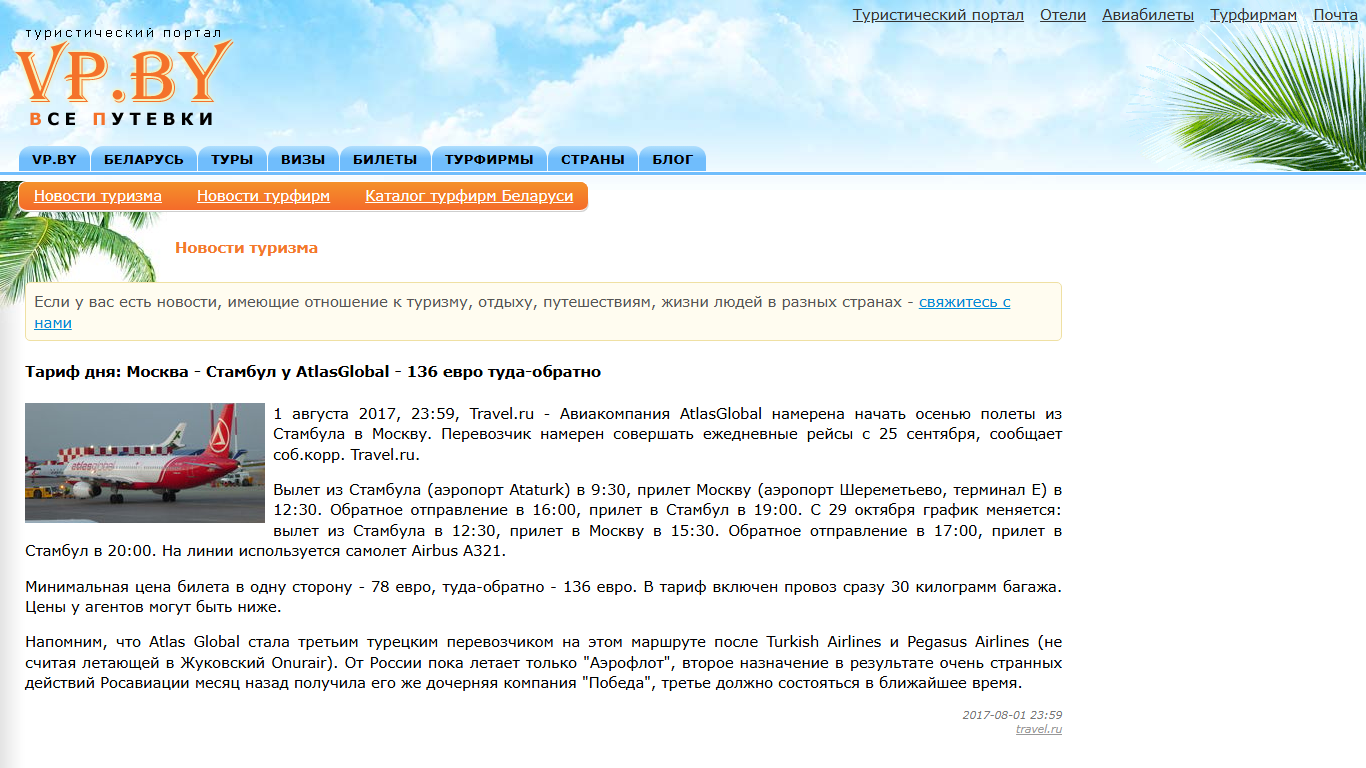Follow the свяжитесь с нами link

[x=965, y=302]
